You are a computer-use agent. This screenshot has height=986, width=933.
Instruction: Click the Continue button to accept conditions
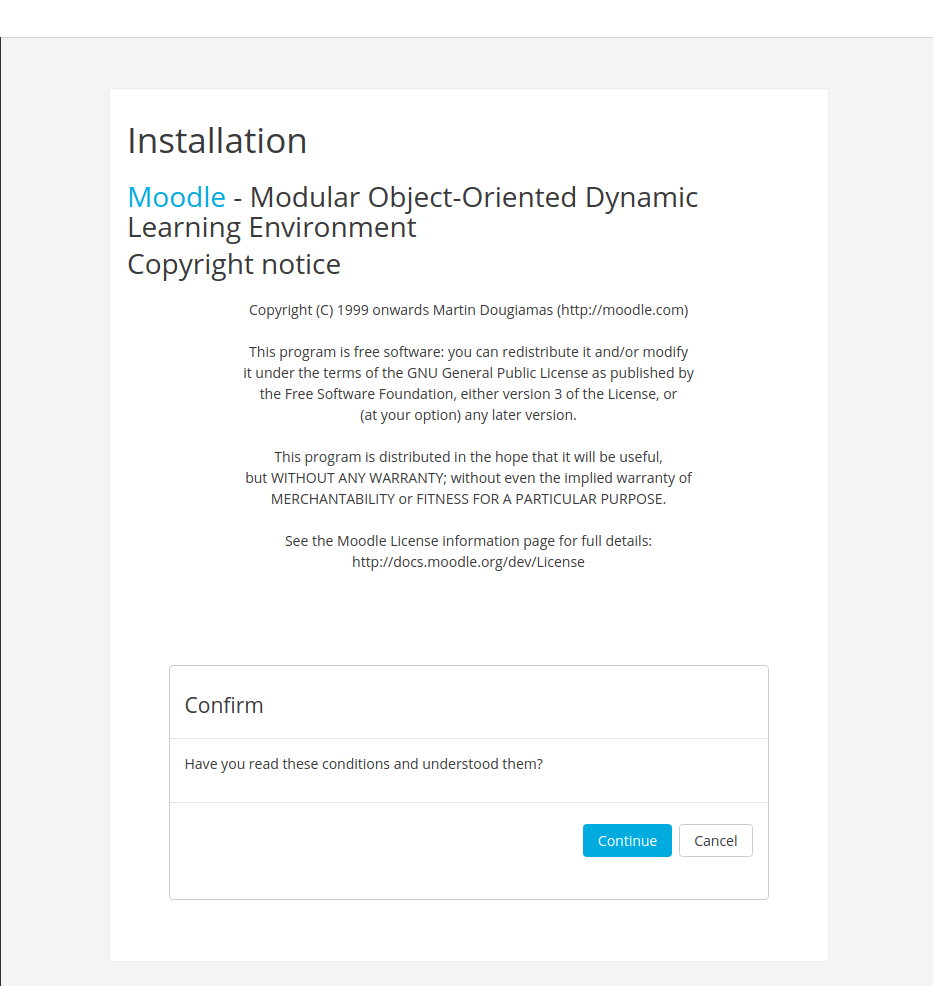click(x=627, y=840)
